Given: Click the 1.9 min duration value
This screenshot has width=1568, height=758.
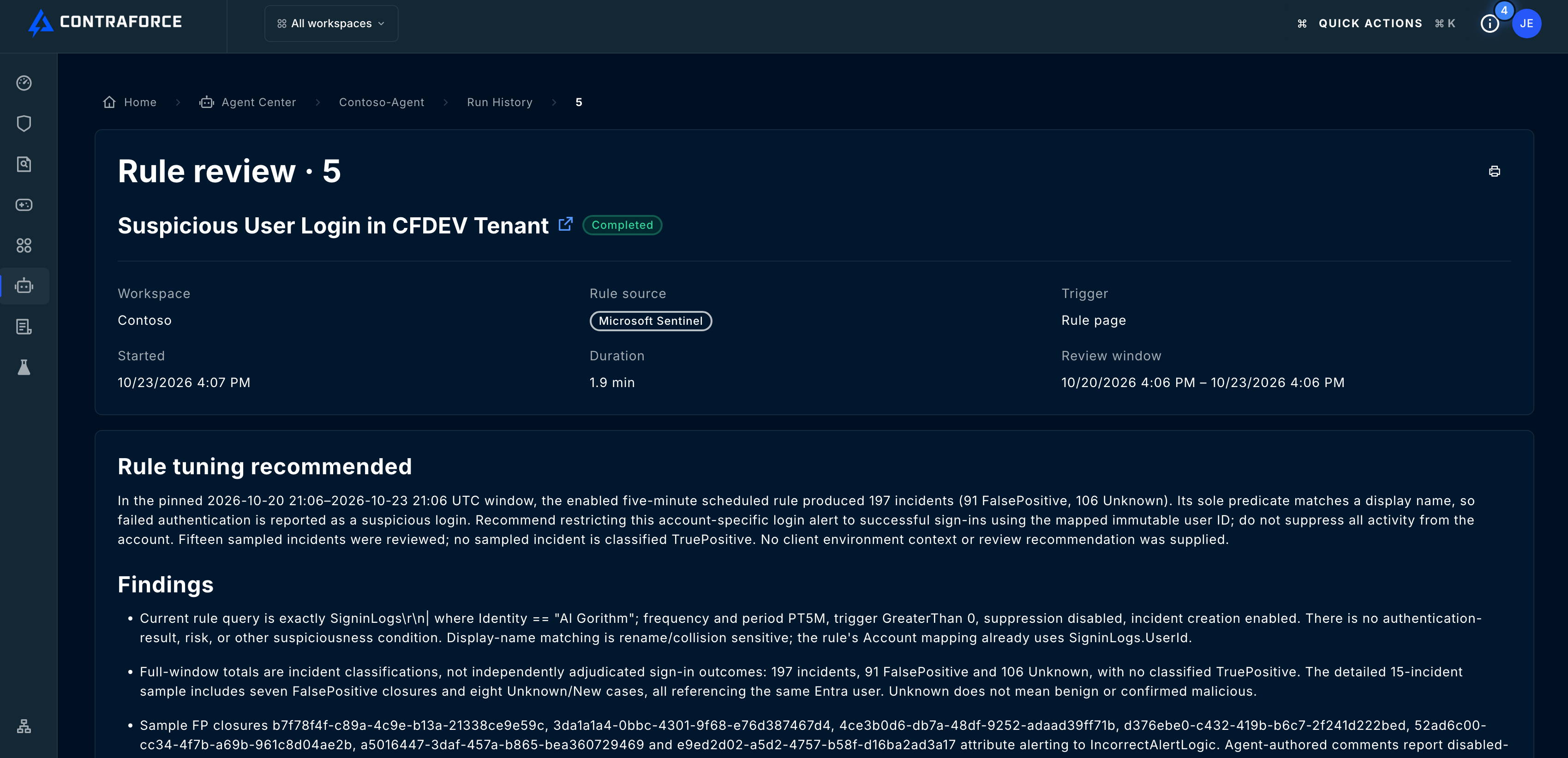Looking at the screenshot, I should coord(612,382).
